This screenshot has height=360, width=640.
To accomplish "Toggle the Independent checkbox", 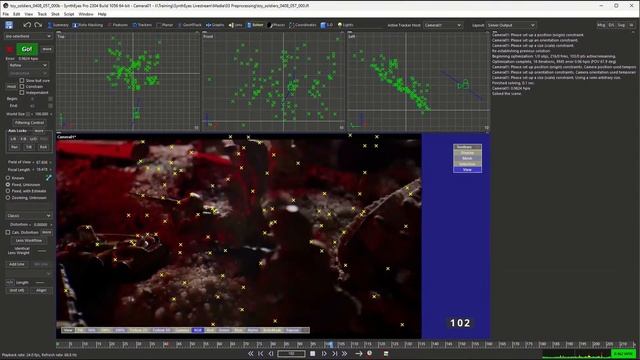I will (x=22, y=93).
